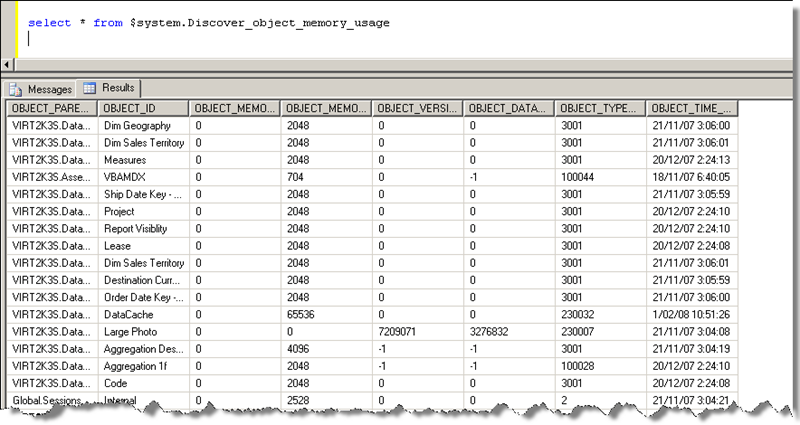Click the 'select' keyword in the query
The image size is (800, 425).
pos(49,23)
